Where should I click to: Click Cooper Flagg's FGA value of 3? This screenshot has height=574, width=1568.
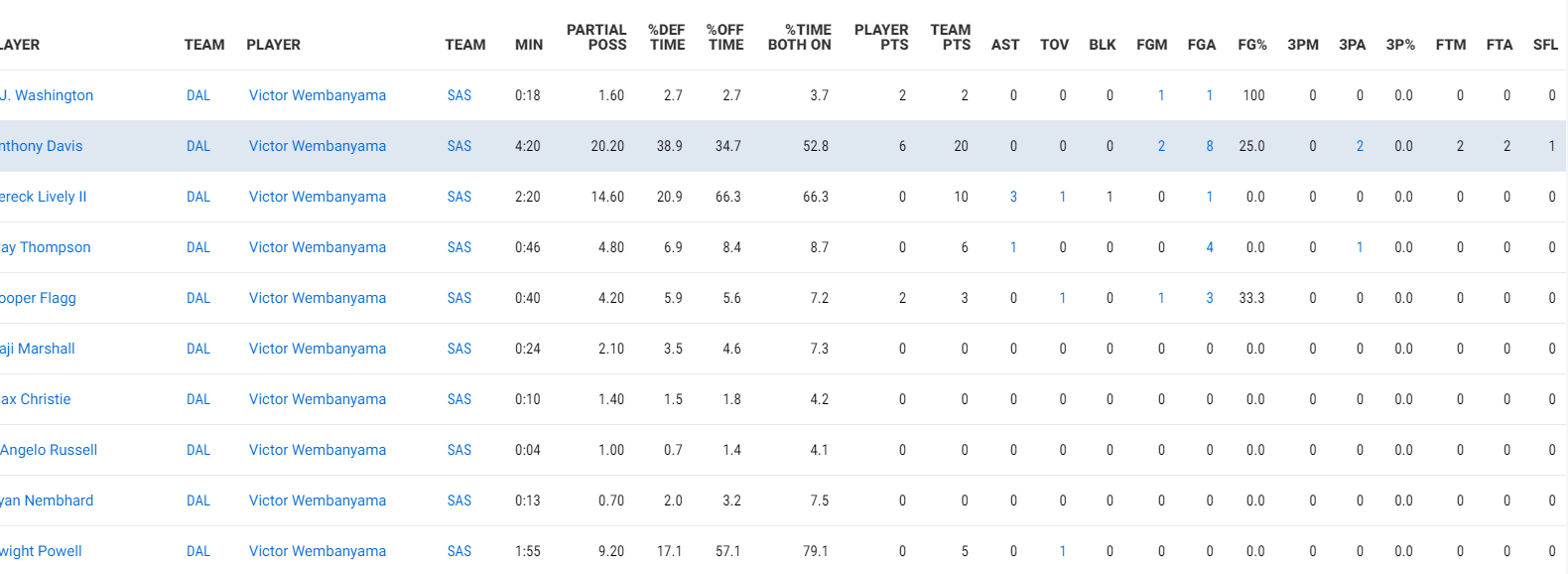point(1210,298)
